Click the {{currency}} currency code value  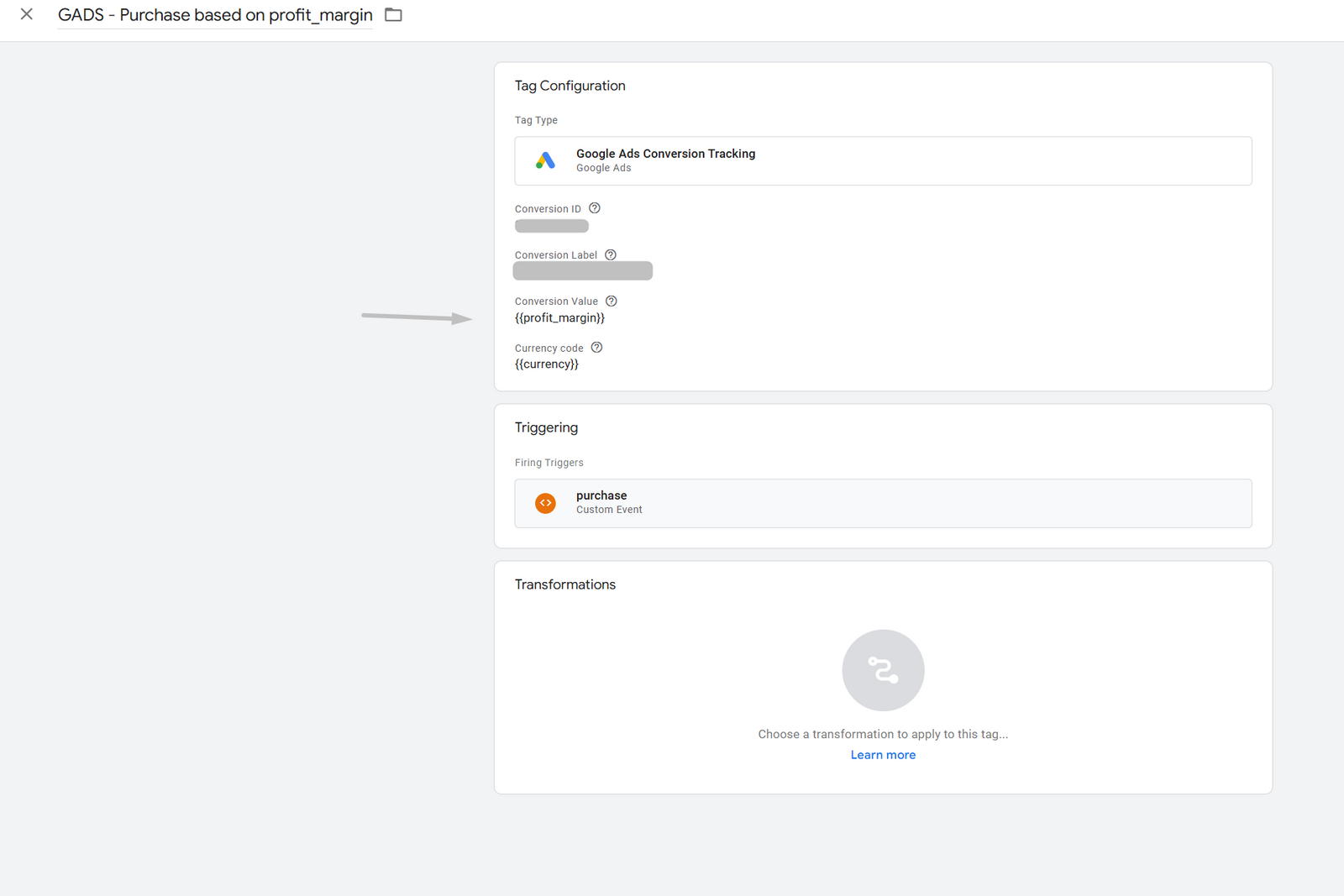pos(547,364)
